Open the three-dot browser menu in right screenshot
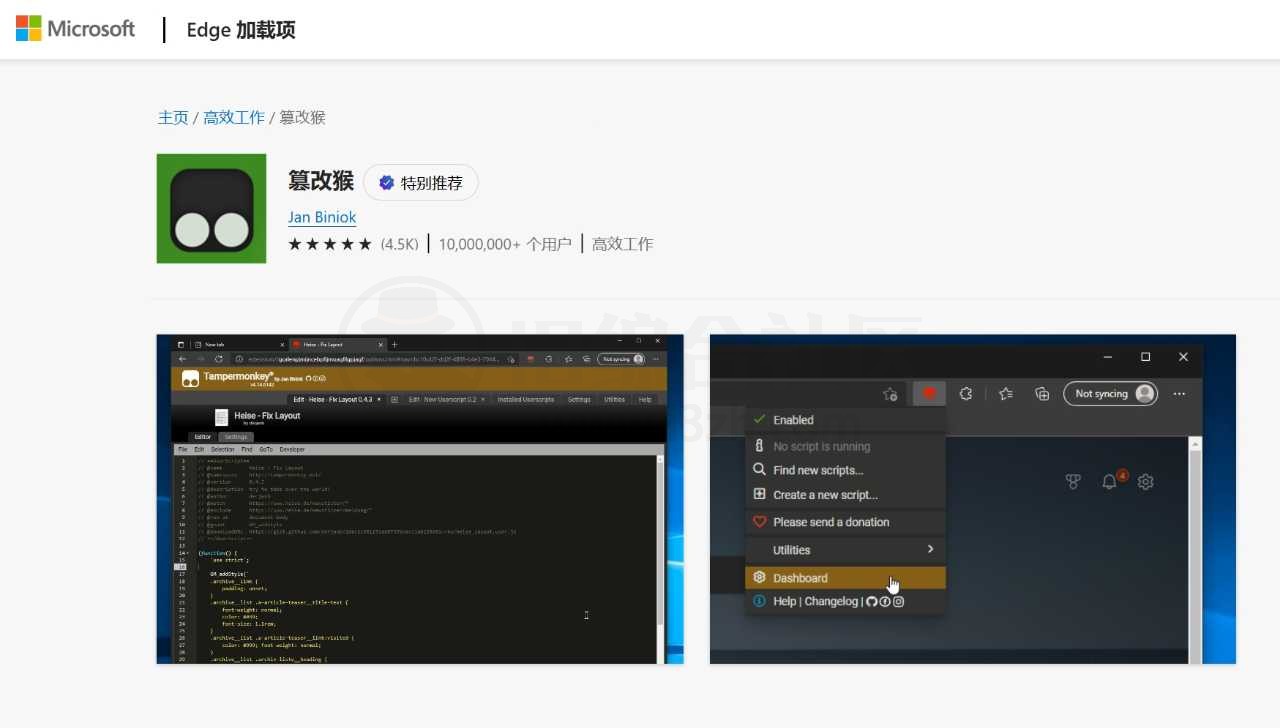This screenshot has width=1280, height=728. coord(1179,394)
